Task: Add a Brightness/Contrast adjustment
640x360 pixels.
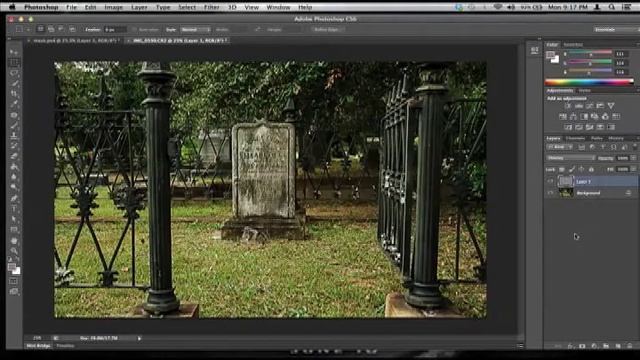Action: 568,106
